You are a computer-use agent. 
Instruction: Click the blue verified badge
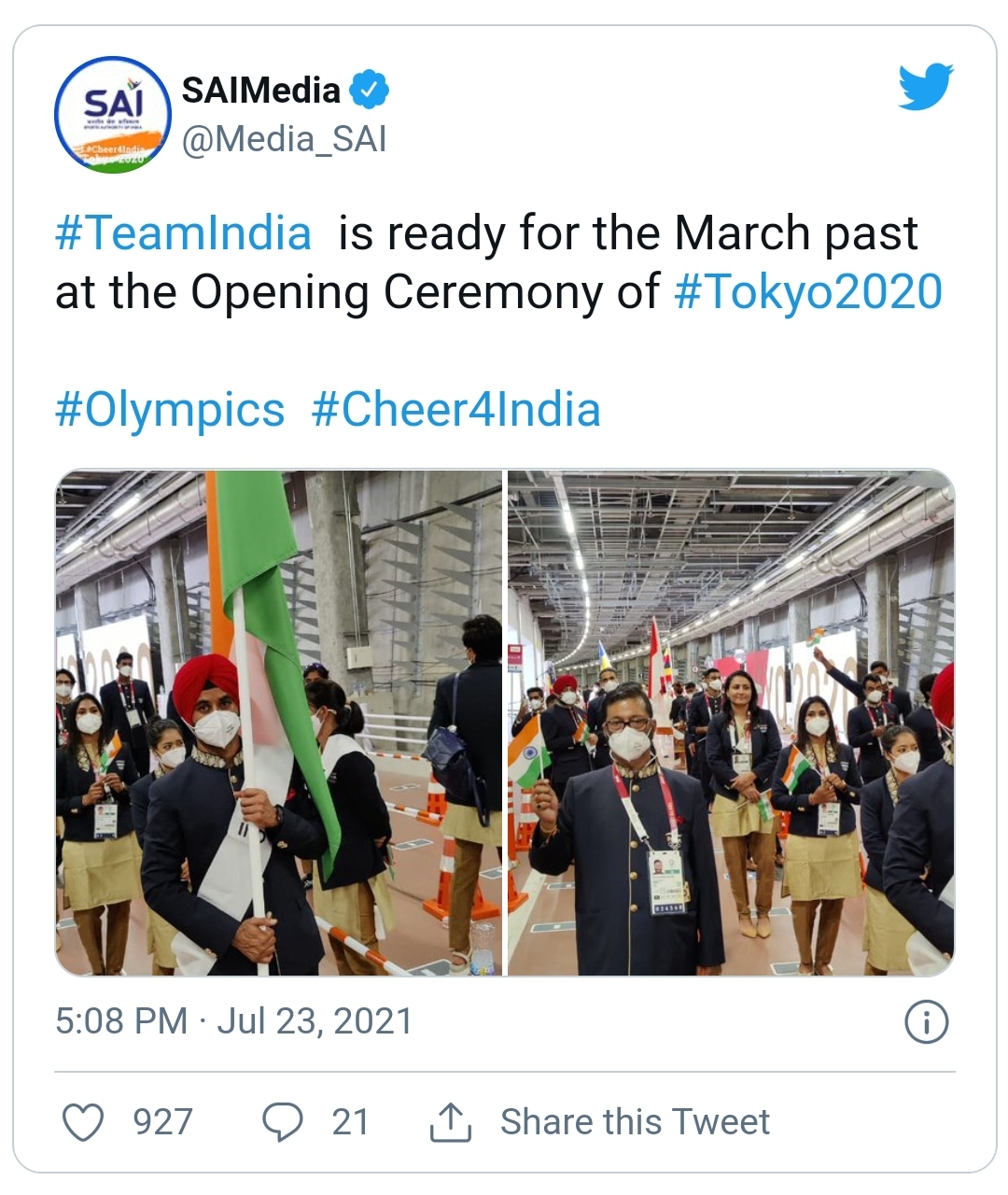point(370,91)
